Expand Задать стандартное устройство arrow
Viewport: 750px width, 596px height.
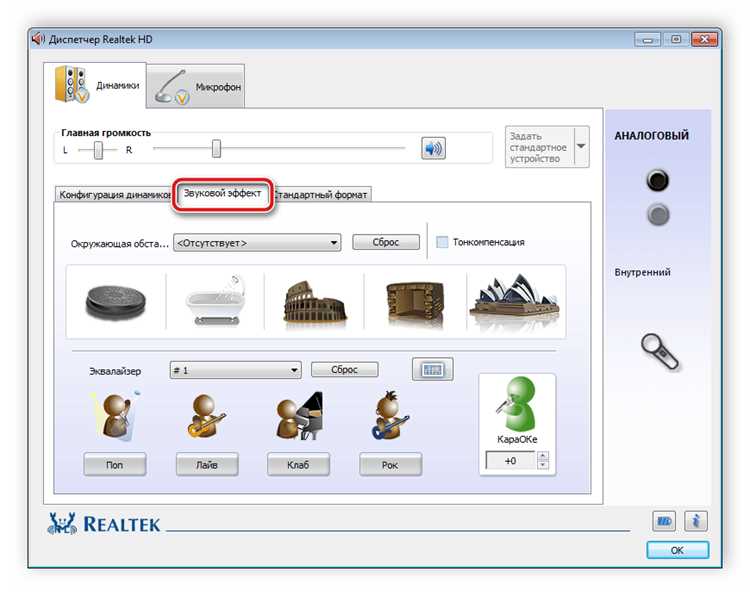(x=581, y=146)
